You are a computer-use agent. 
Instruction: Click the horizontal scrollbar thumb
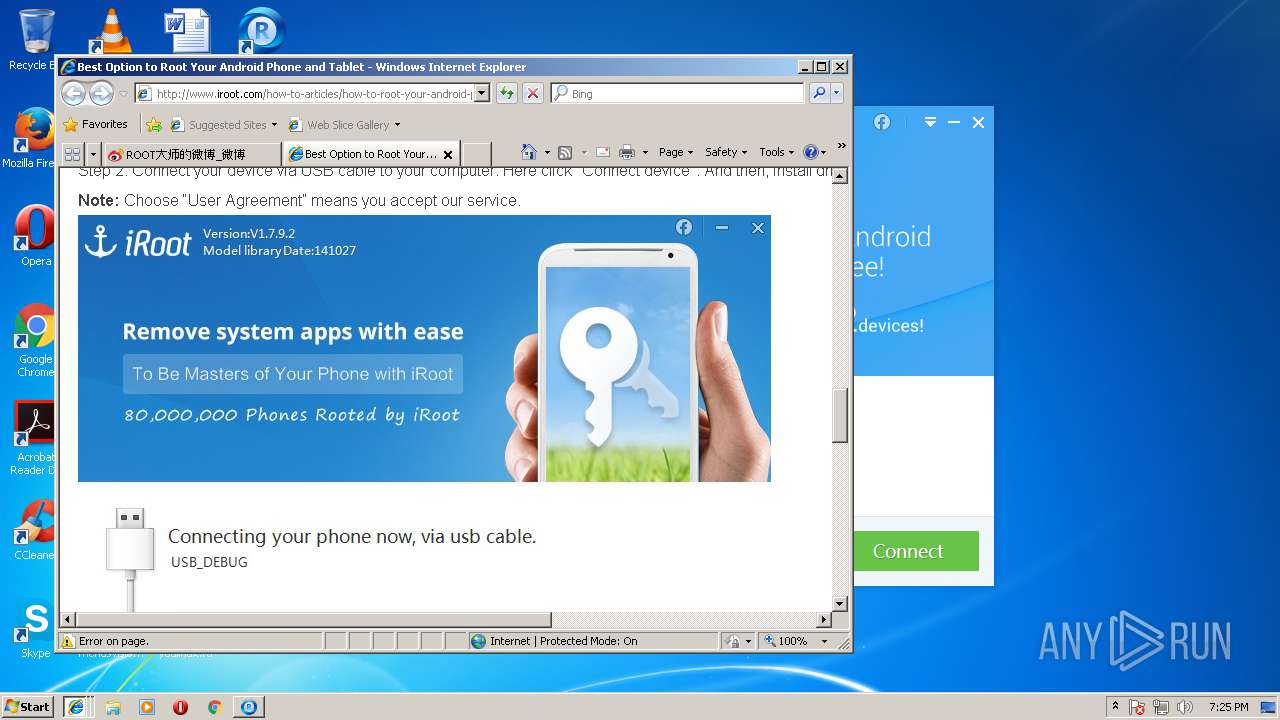(x=314, y=620)
